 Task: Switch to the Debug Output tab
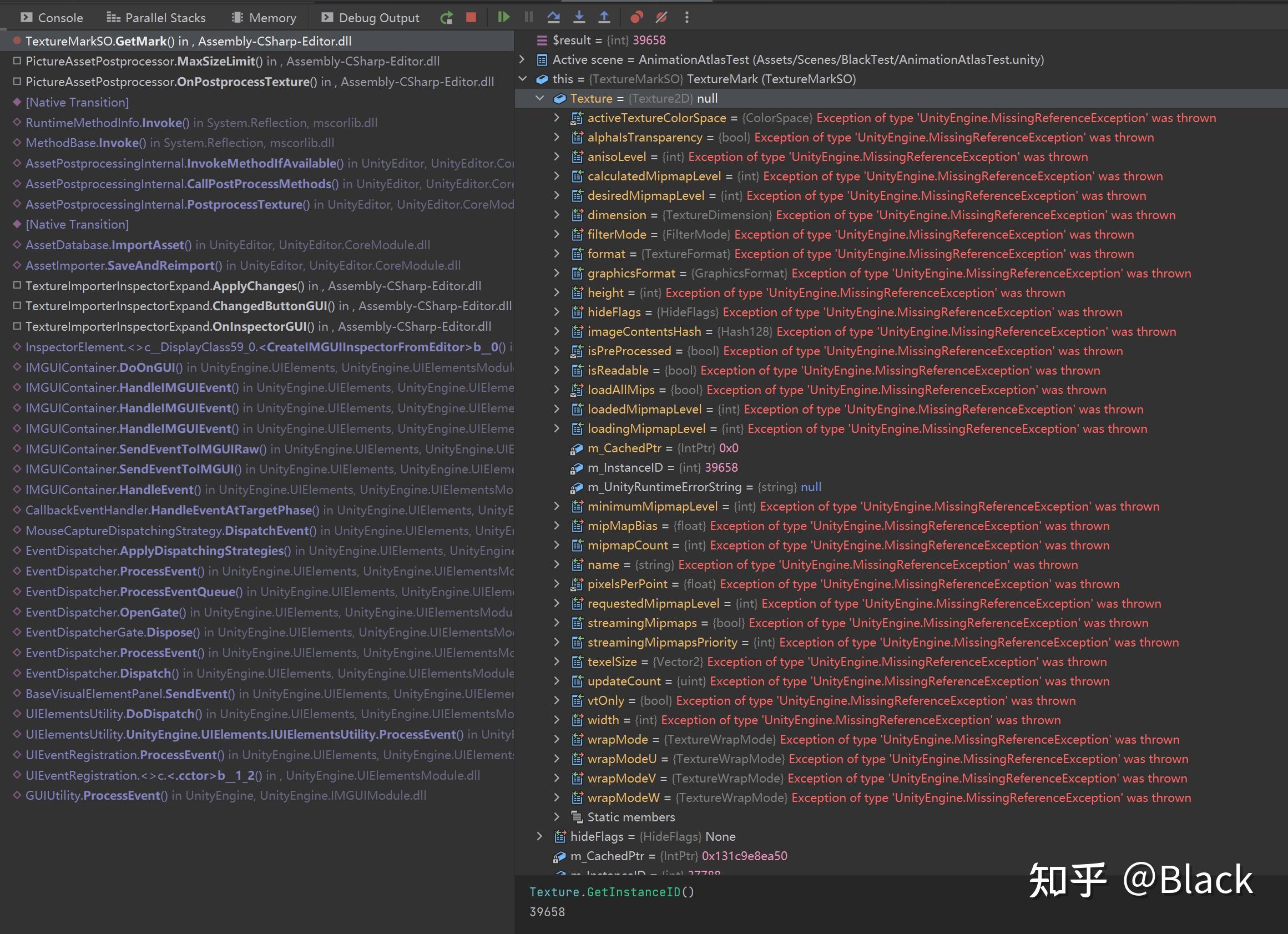[x=369, y=17]
